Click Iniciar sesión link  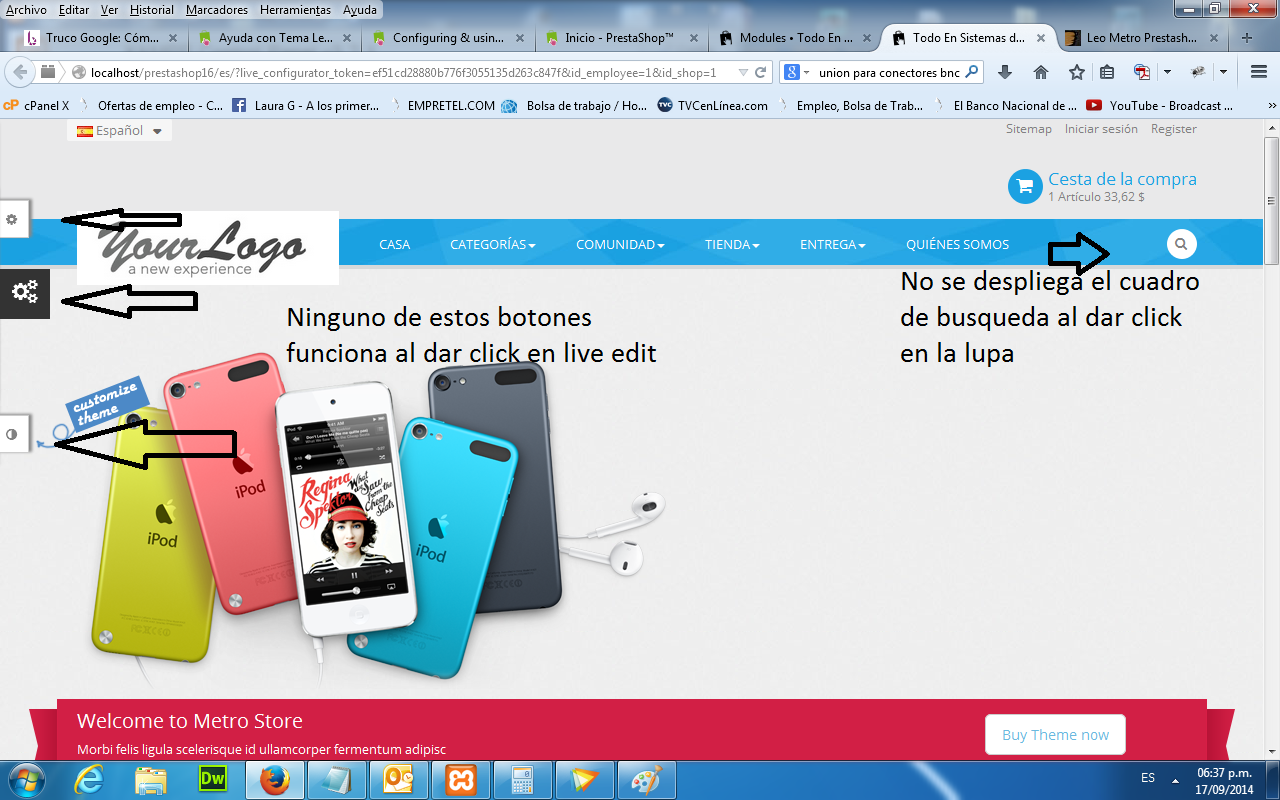click(x=1101, y=129)
